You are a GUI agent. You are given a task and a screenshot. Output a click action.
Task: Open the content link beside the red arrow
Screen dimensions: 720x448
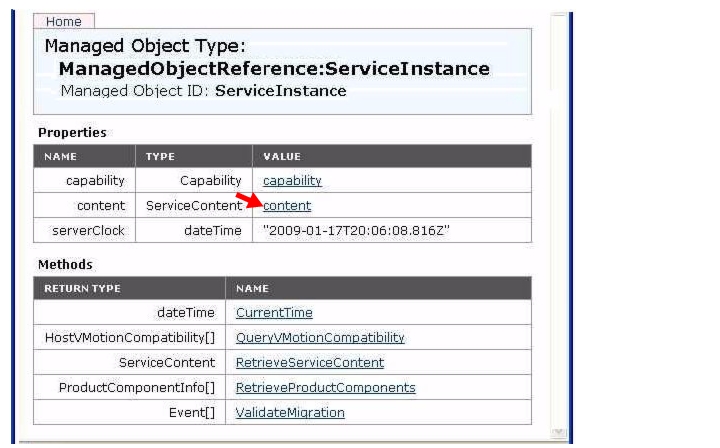[x=287, y=206]
